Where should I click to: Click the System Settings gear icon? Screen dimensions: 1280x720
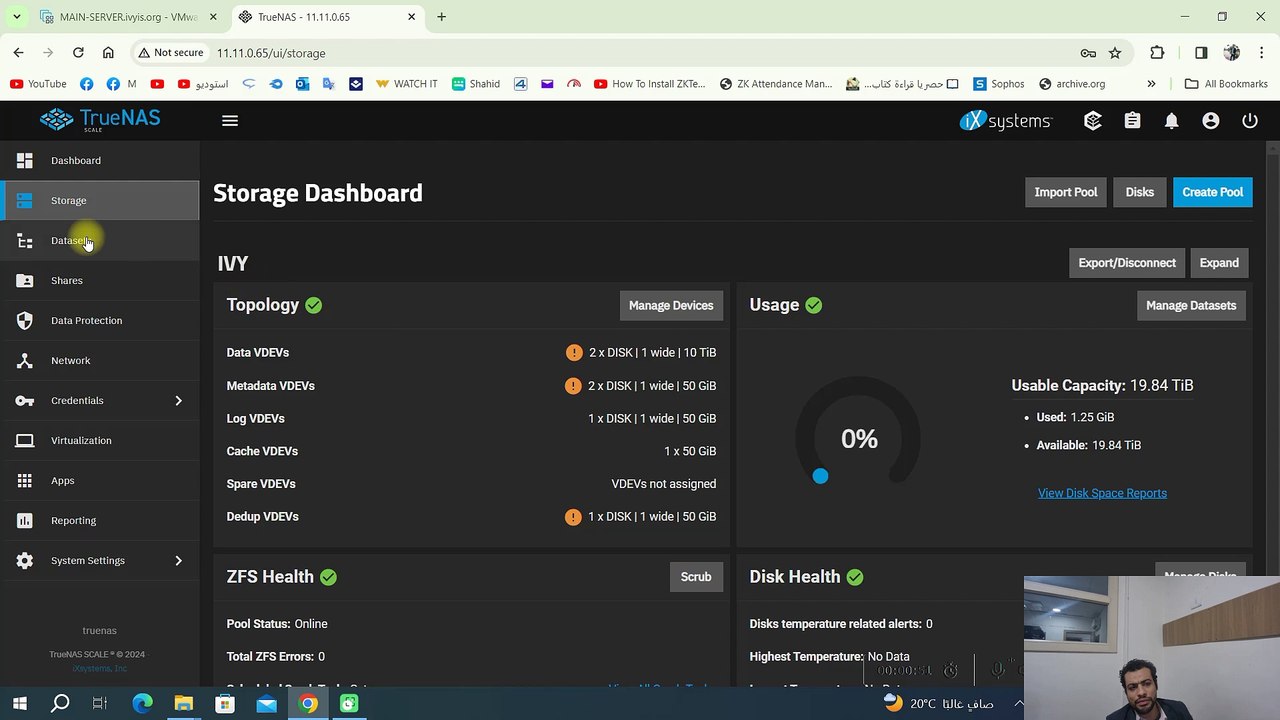25,560
